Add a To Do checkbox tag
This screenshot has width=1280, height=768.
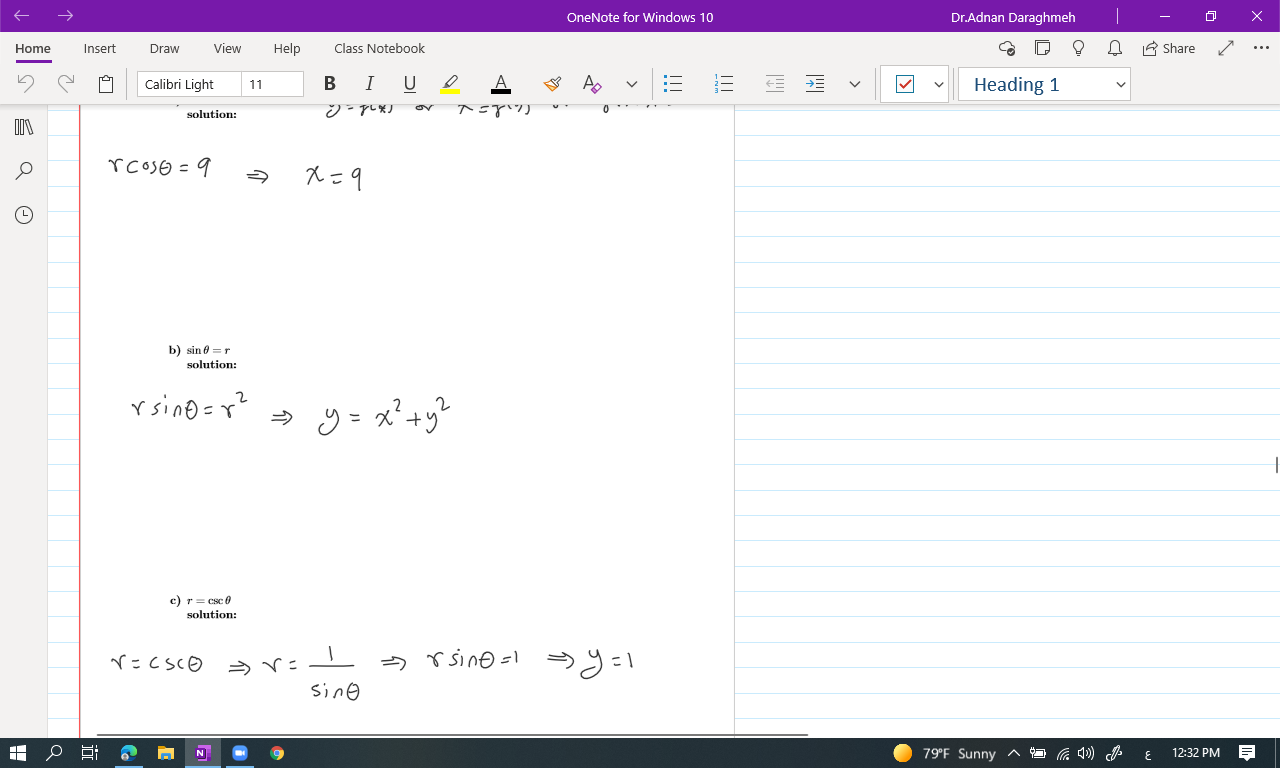(905, 84)
